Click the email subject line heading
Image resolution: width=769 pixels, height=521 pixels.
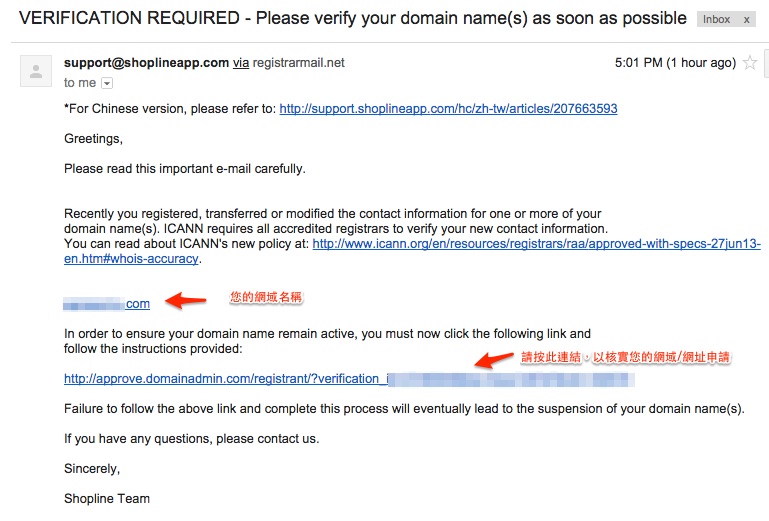click(x=353, y=18)
